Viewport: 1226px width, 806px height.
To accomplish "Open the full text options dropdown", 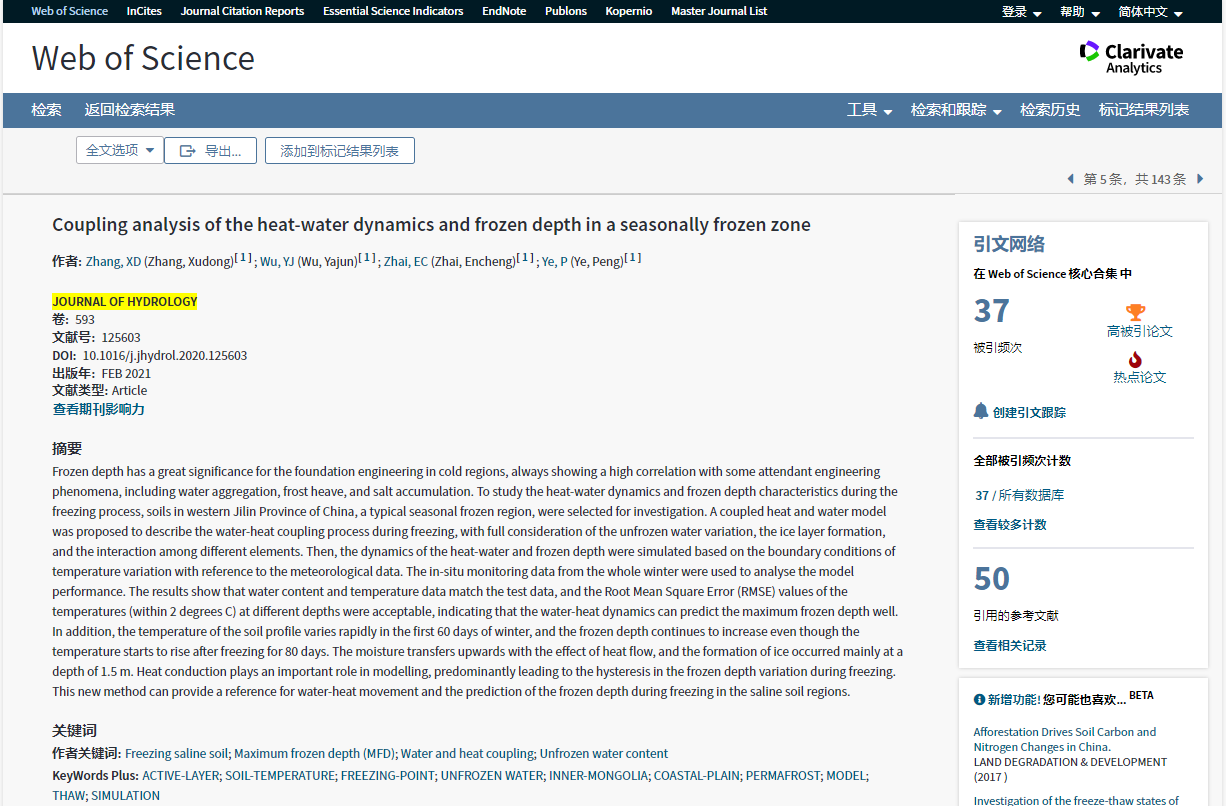I will pos(120,150).
